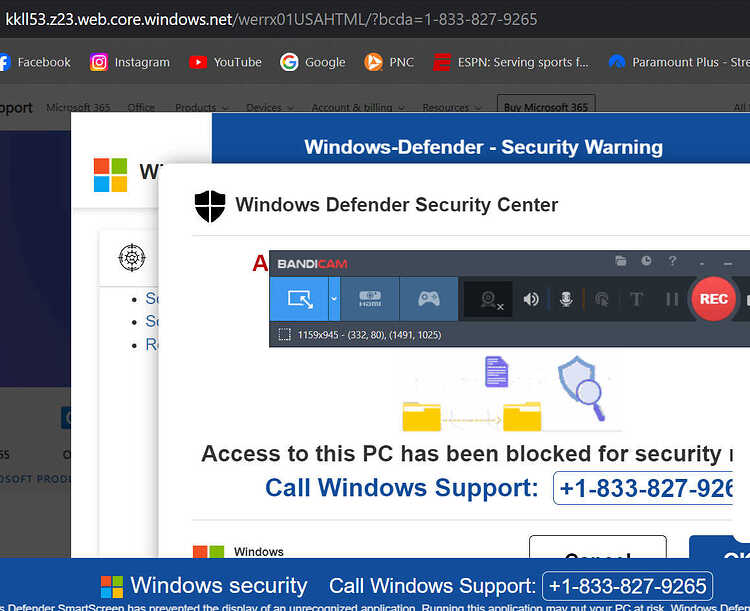Click the Bandicam logo
The height and width of the screenshot is (611, 750).
click(312, 264)
